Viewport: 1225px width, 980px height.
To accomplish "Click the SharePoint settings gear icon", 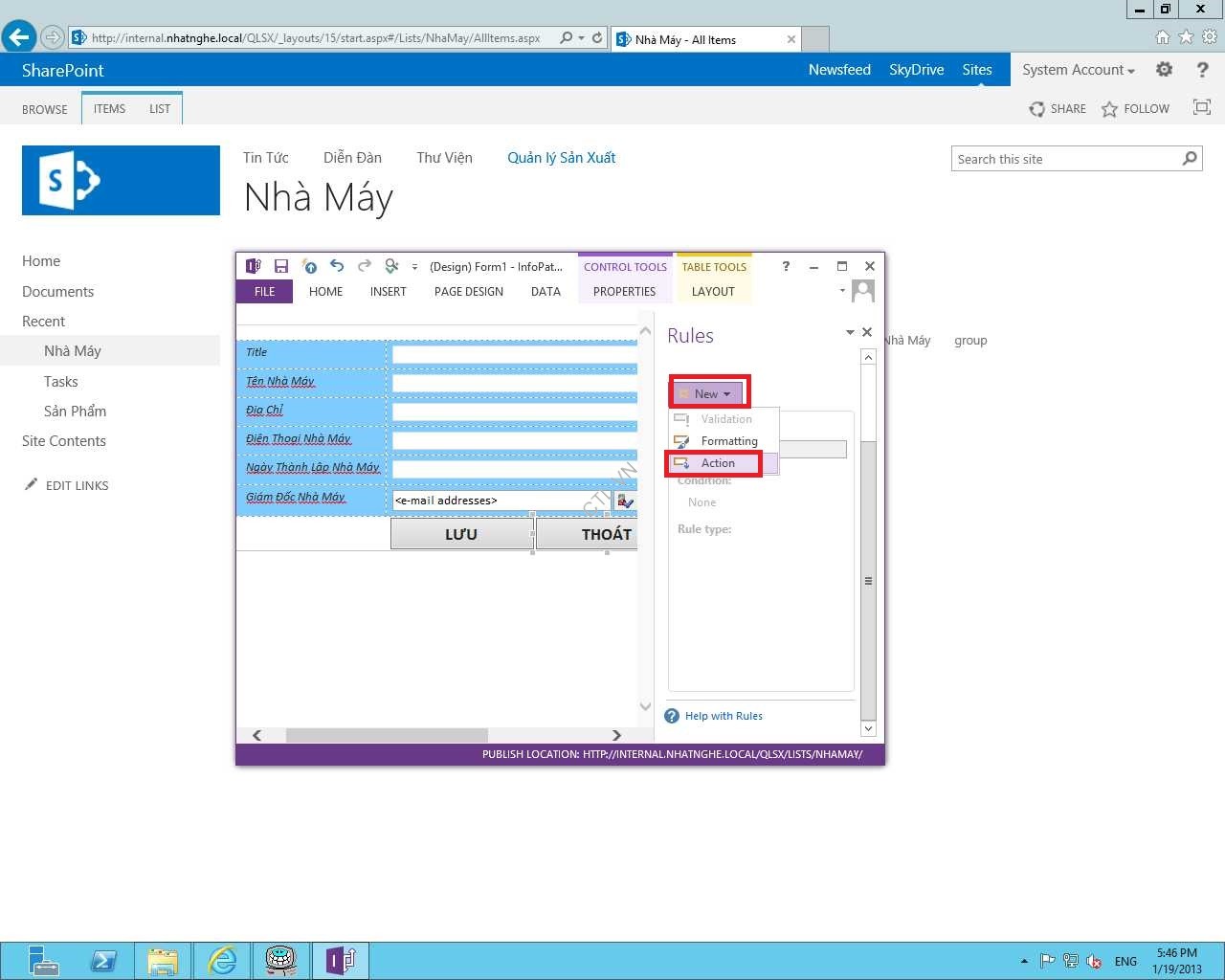I will pyautogui.click(x=1164, y=70).
